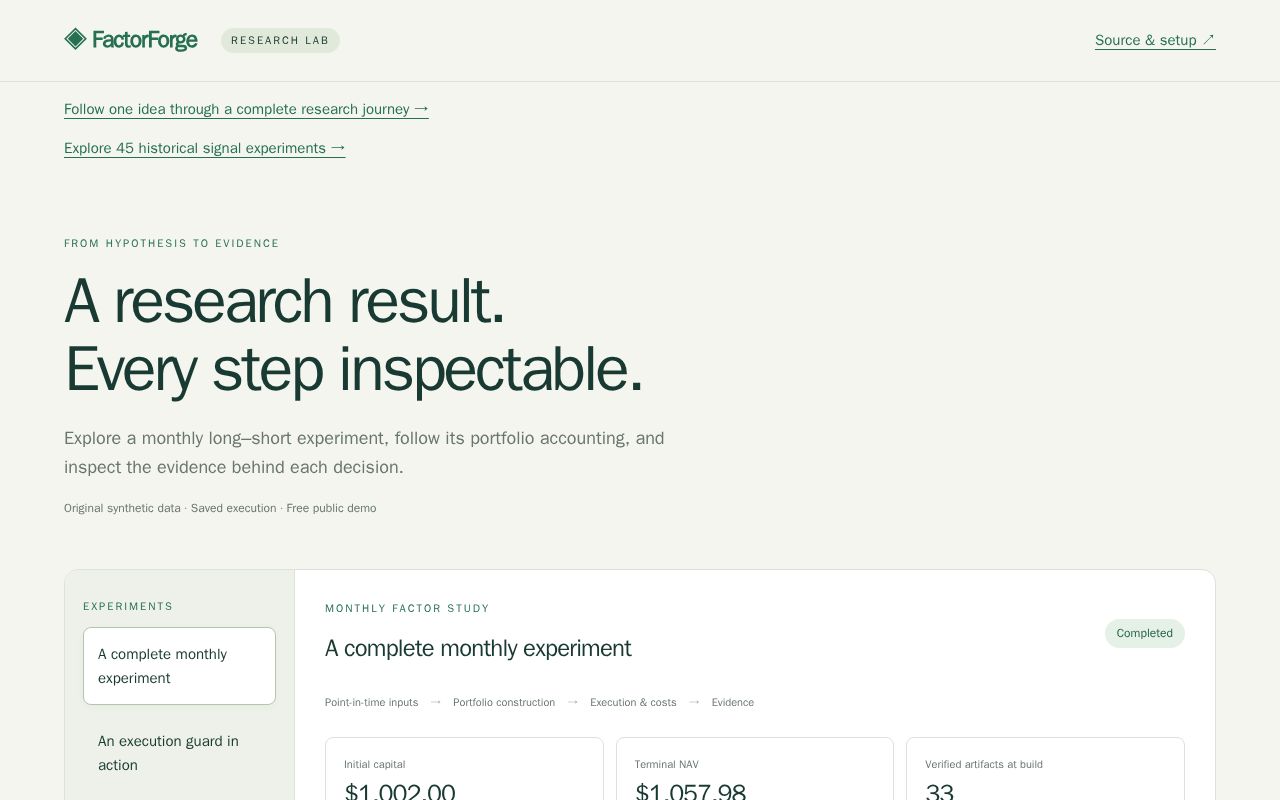Click the Terminal NAV metric card

[x=755, y=769]
